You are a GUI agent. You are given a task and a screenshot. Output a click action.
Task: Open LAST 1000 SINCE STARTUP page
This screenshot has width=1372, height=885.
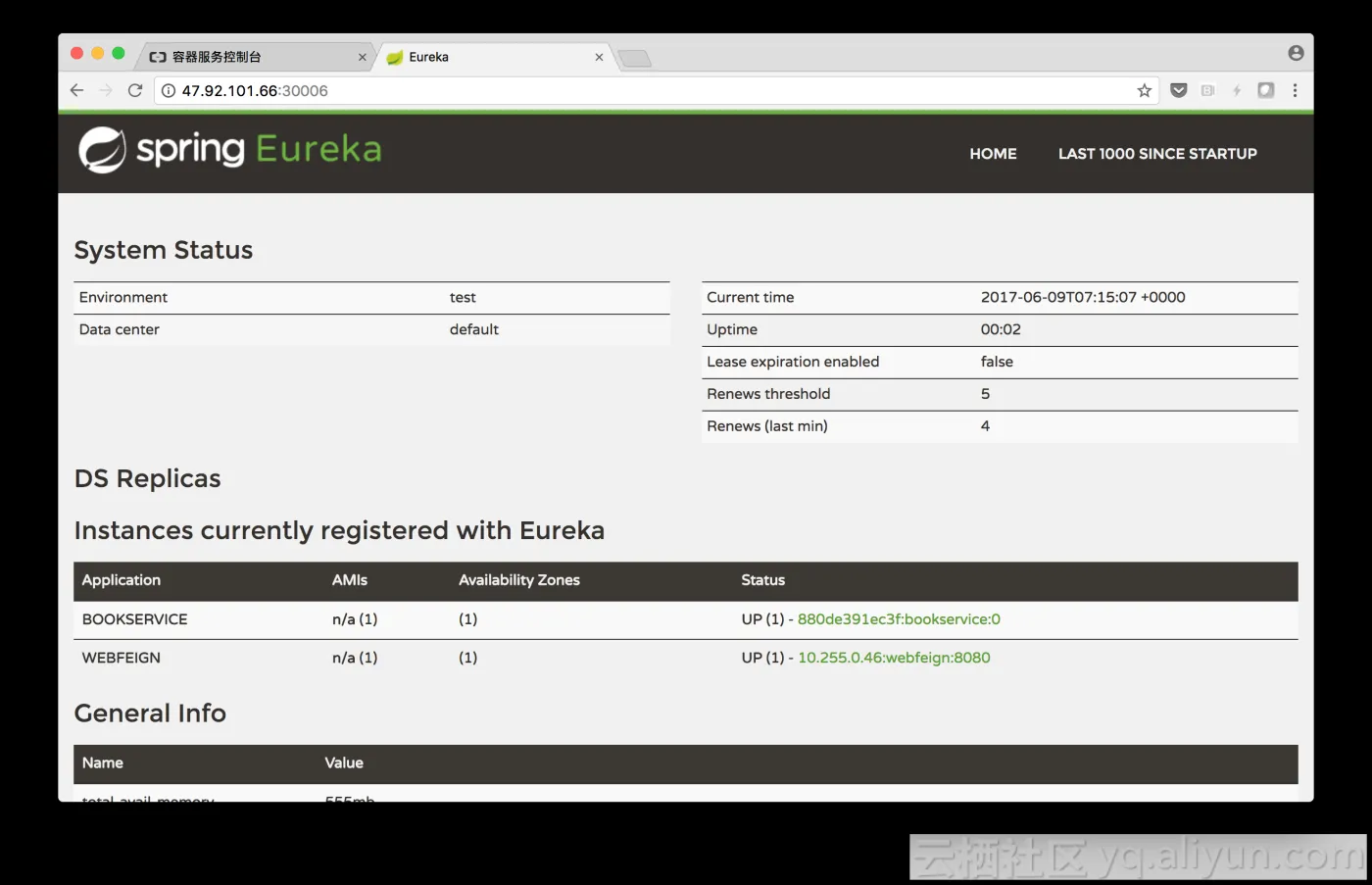point(1157,153)
